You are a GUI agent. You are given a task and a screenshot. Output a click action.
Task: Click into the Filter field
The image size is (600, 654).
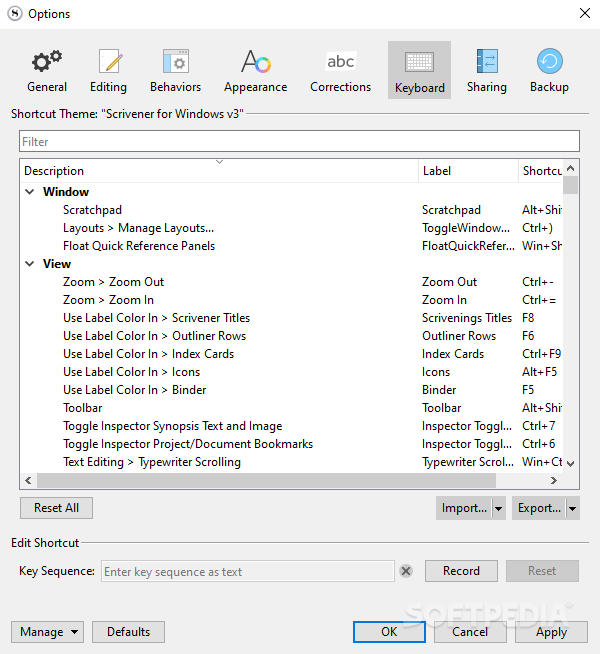(299, 141)
